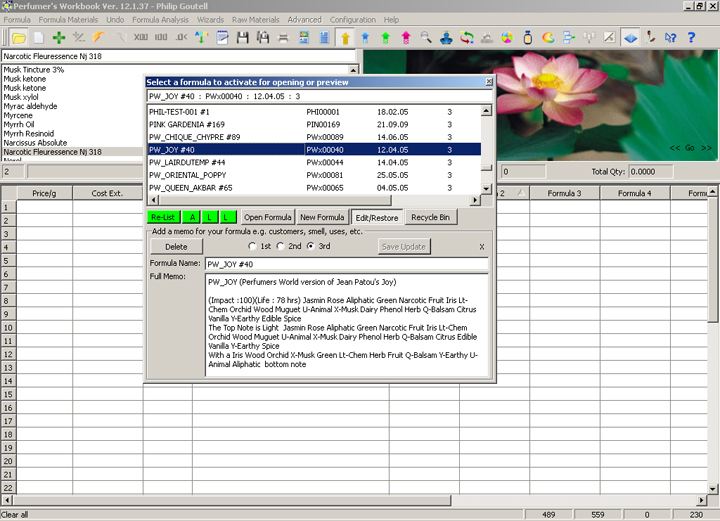Click the floppy disk save icon
The width and height of the screenshot is (720, 521).
coord(242,38)
